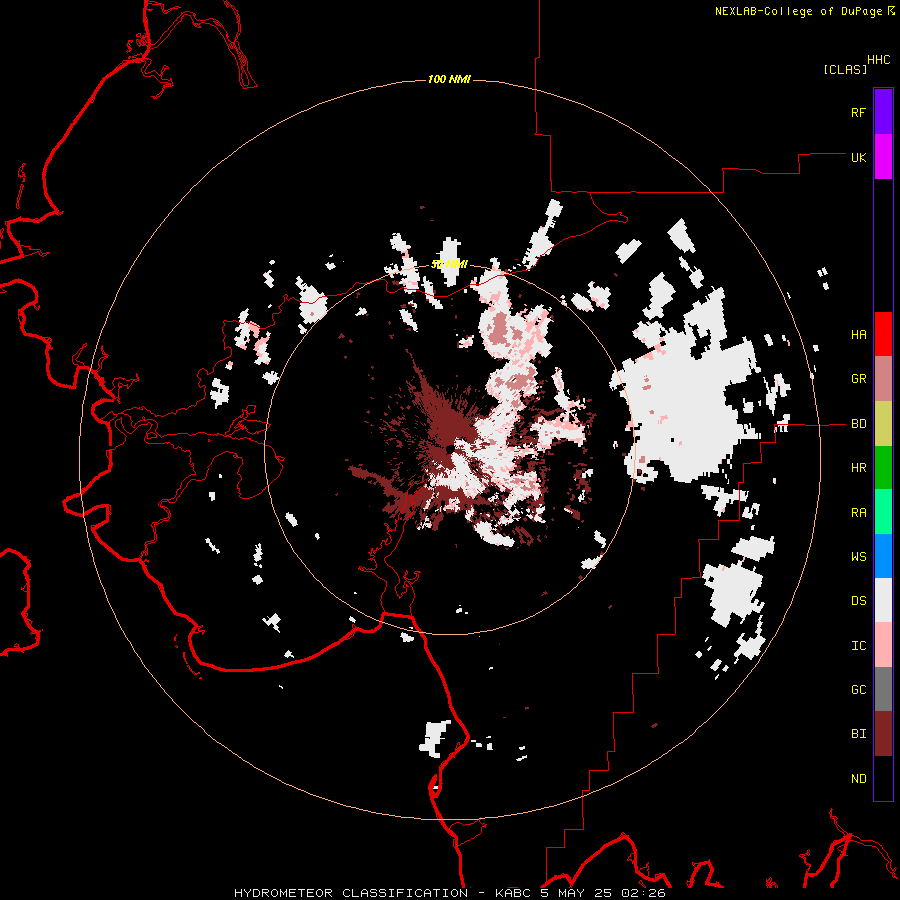Click the DS legend label
Viewport: 900px width, 900px height.
click(x=858, y=601)
